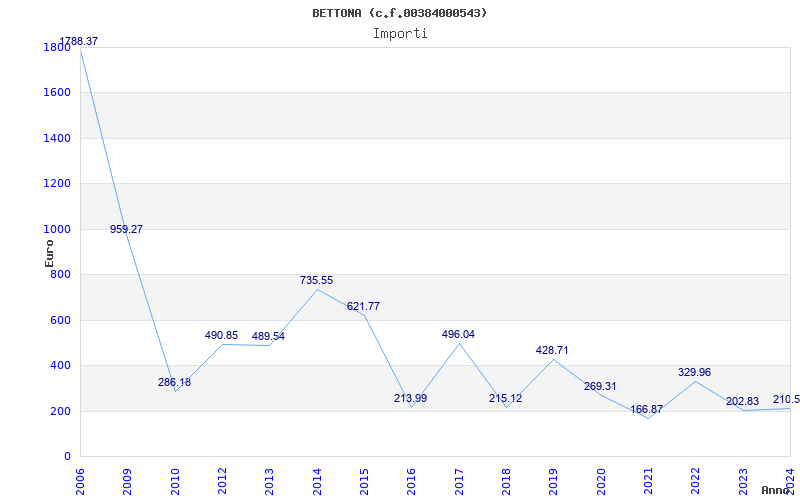Screen dimensions: 800x500
Task: Click x-axis year label 2013
Action: [x=269, y=481]
